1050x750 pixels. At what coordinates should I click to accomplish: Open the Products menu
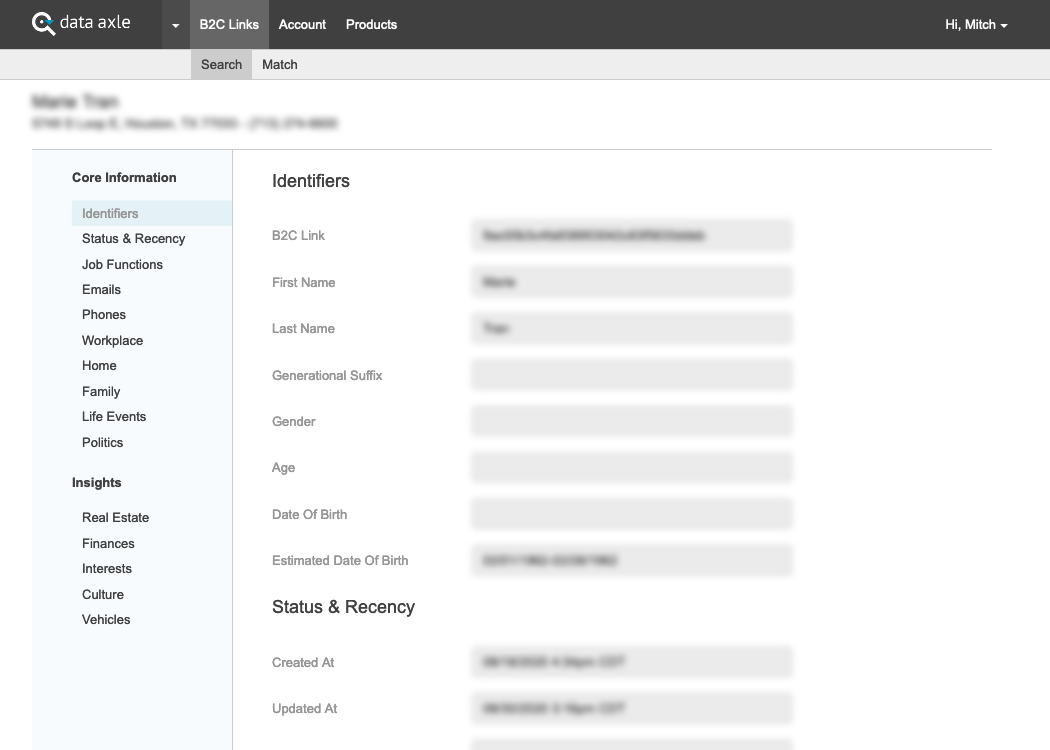371,24
